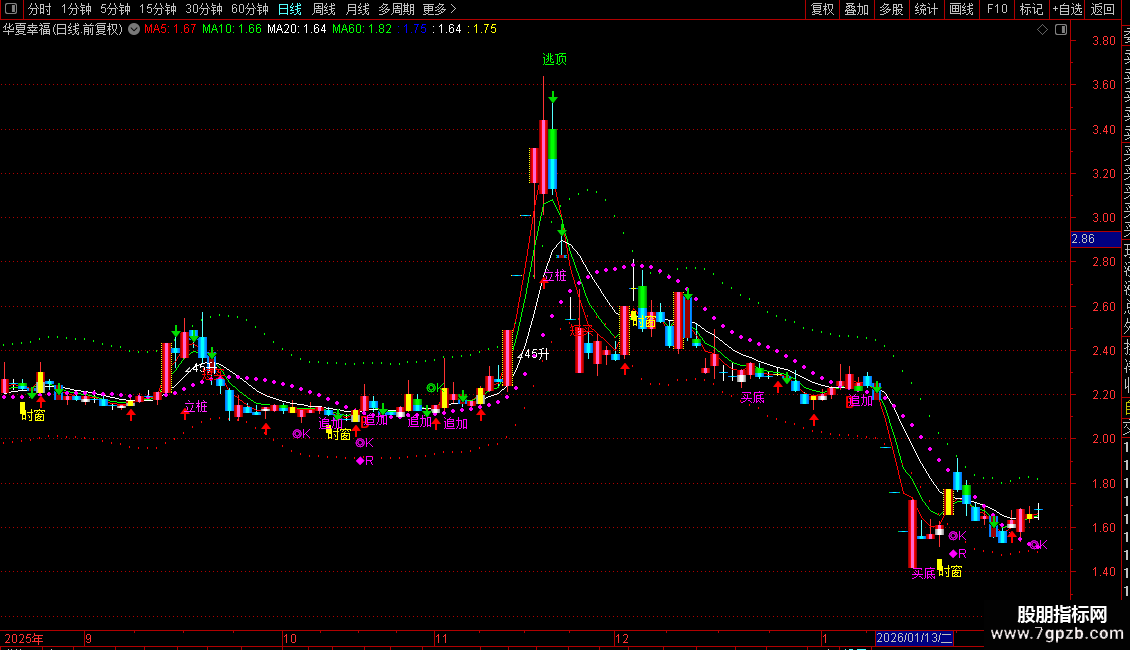Open the dropdown arrow beside 华夏幸福 title
Image resolution: width=1130 pixels, height=650 pixels.
[134, 30]
